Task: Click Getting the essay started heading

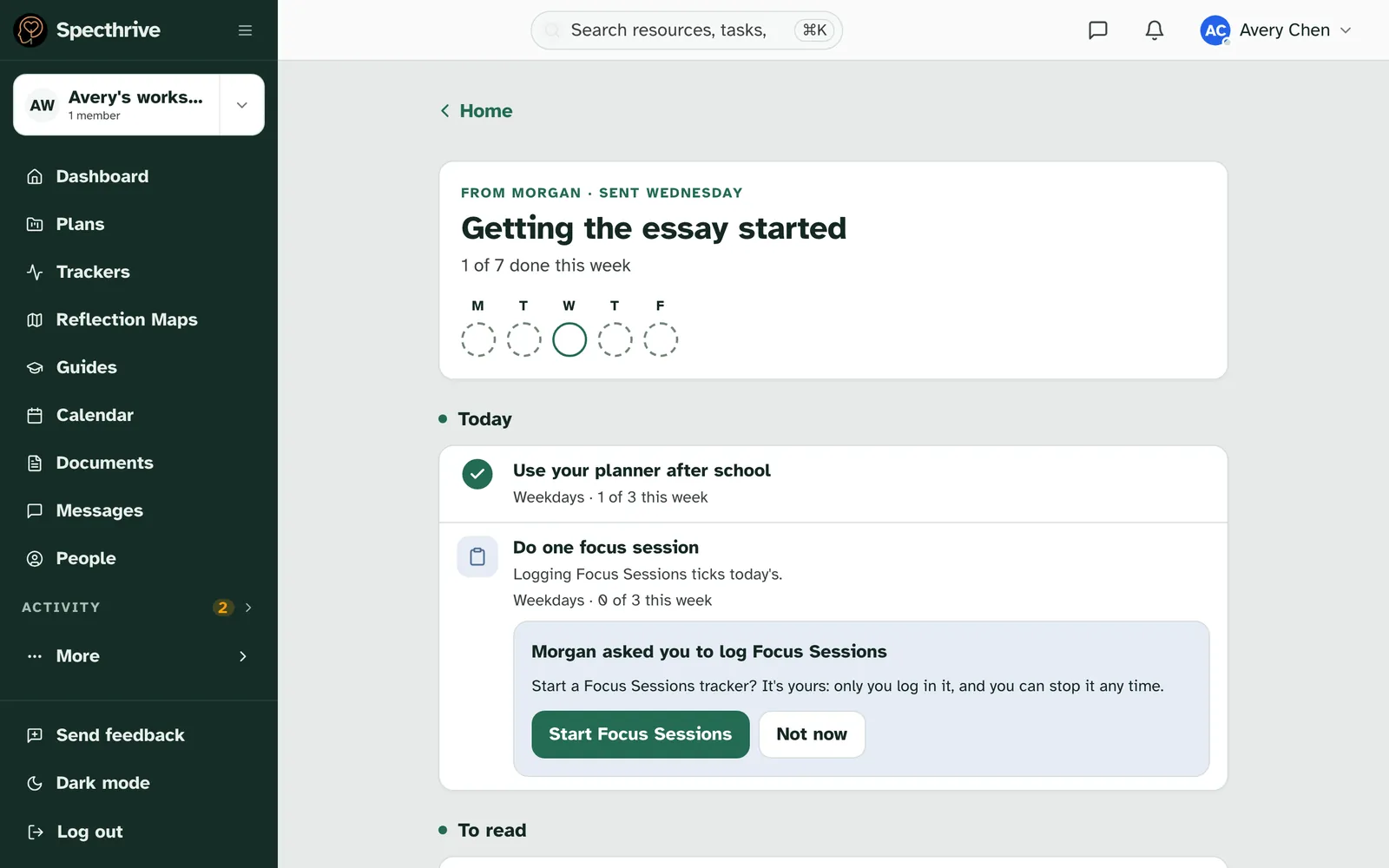Action: tap(654, 228)
